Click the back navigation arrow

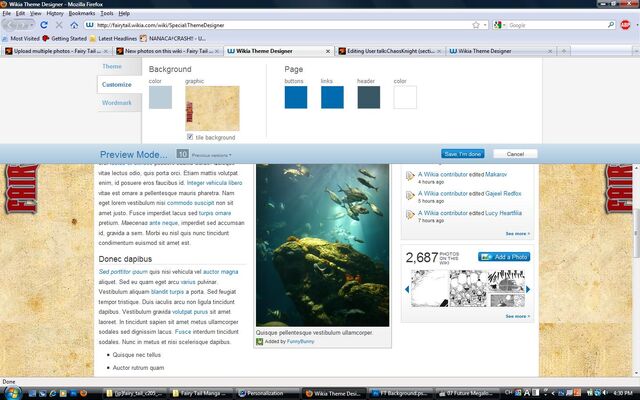(12, 25)
